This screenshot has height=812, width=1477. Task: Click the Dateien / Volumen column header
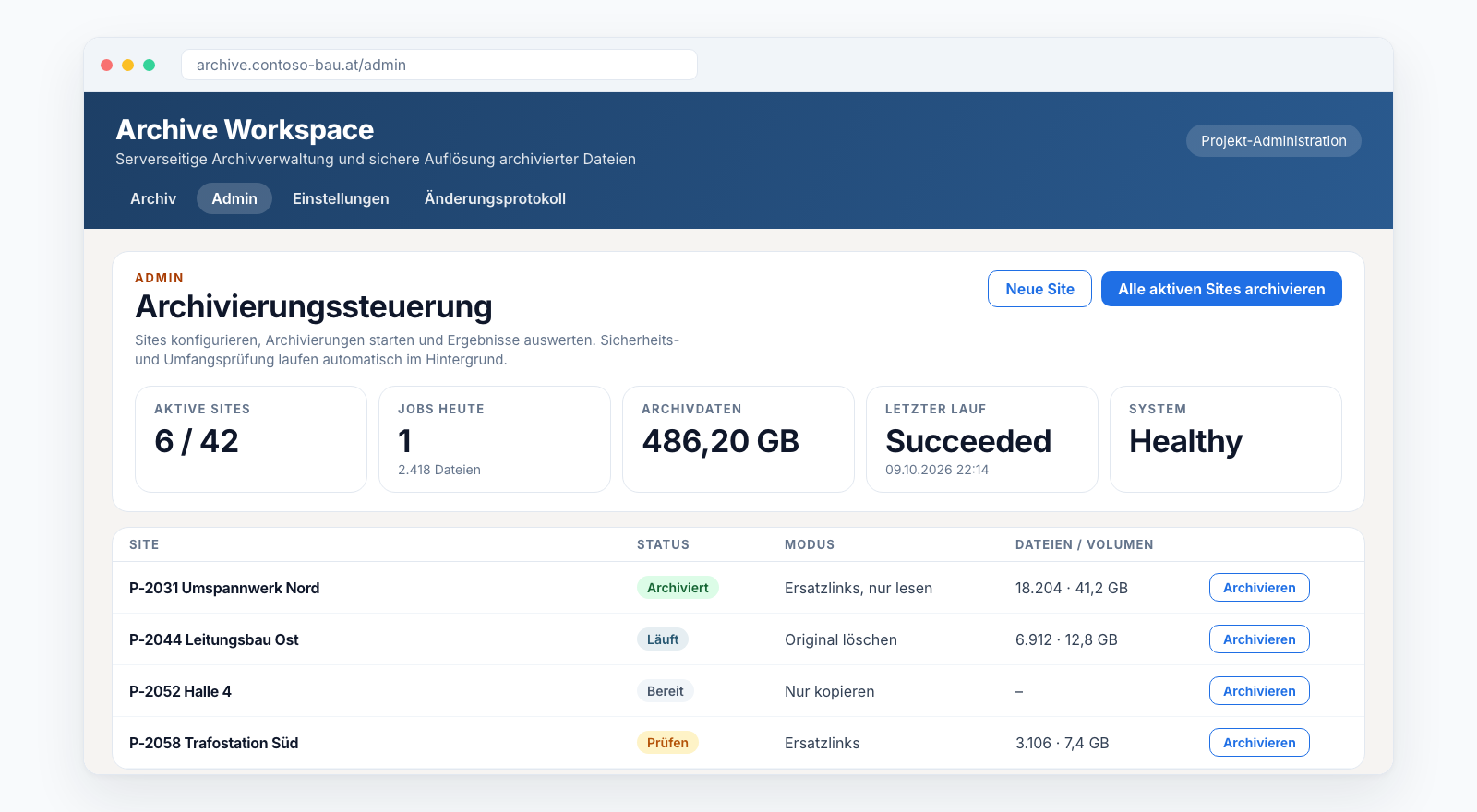tap(1085, 544)
